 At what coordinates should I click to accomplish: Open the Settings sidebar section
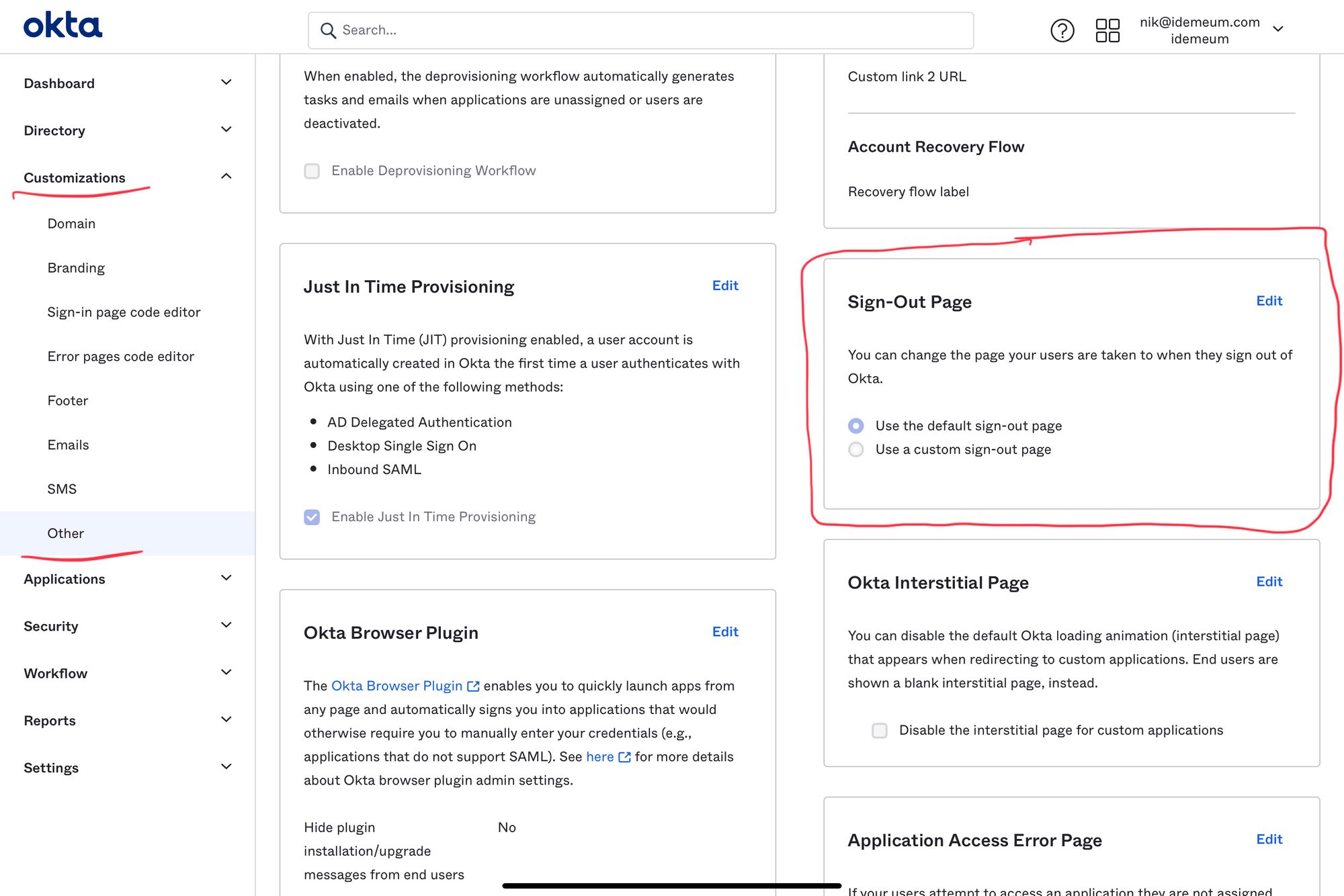click(51, 768)
